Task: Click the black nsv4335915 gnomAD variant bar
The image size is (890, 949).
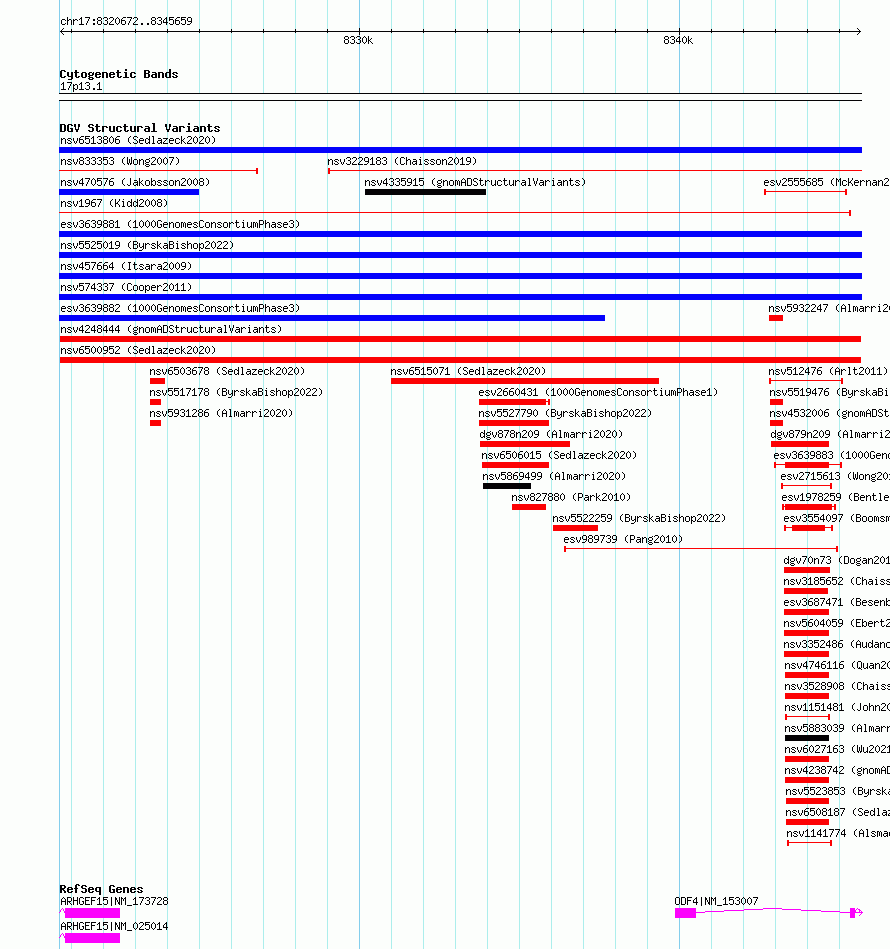Action: tap(425, 192)
